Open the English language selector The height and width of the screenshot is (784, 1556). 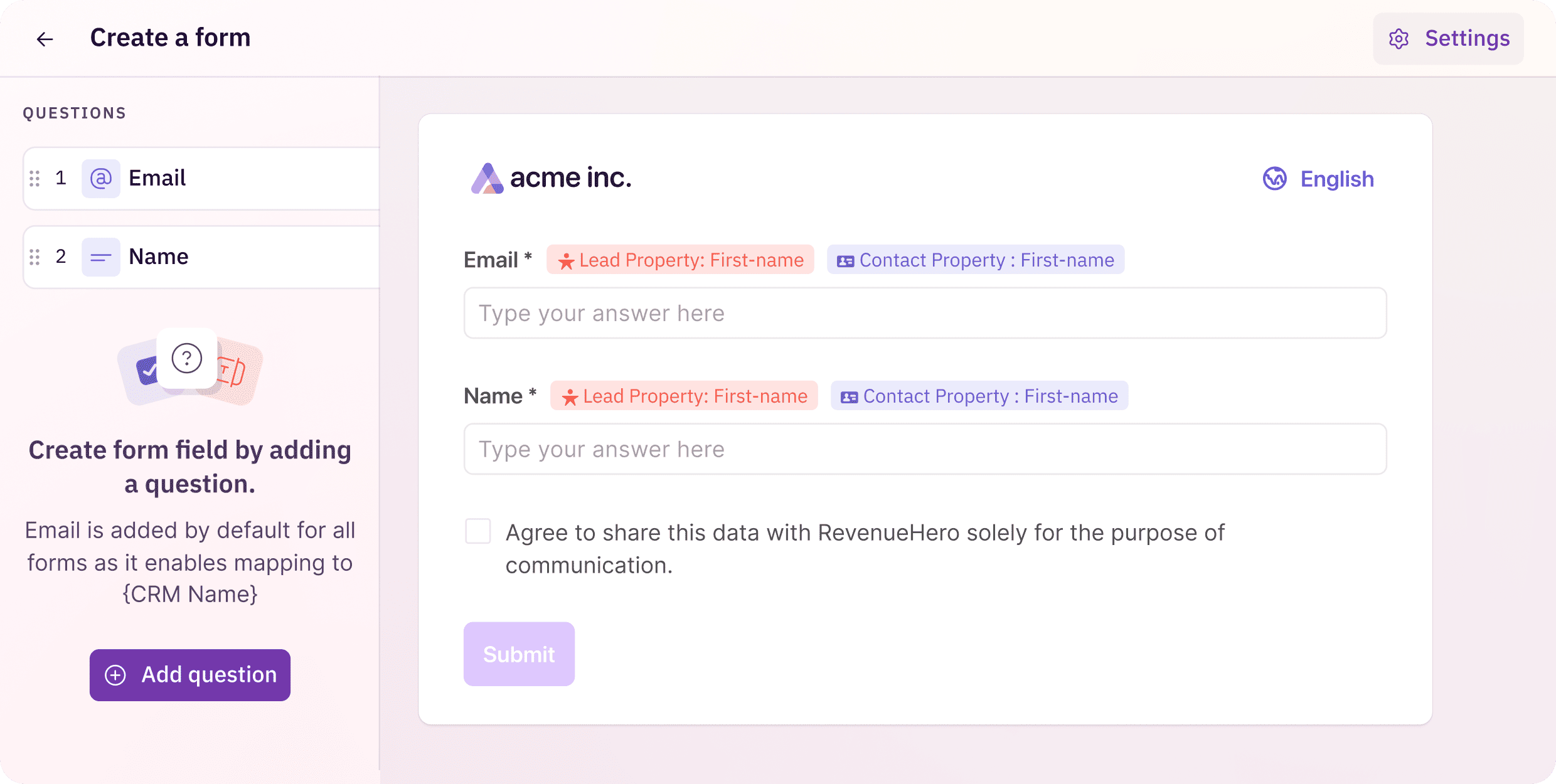pos(1318,179)
